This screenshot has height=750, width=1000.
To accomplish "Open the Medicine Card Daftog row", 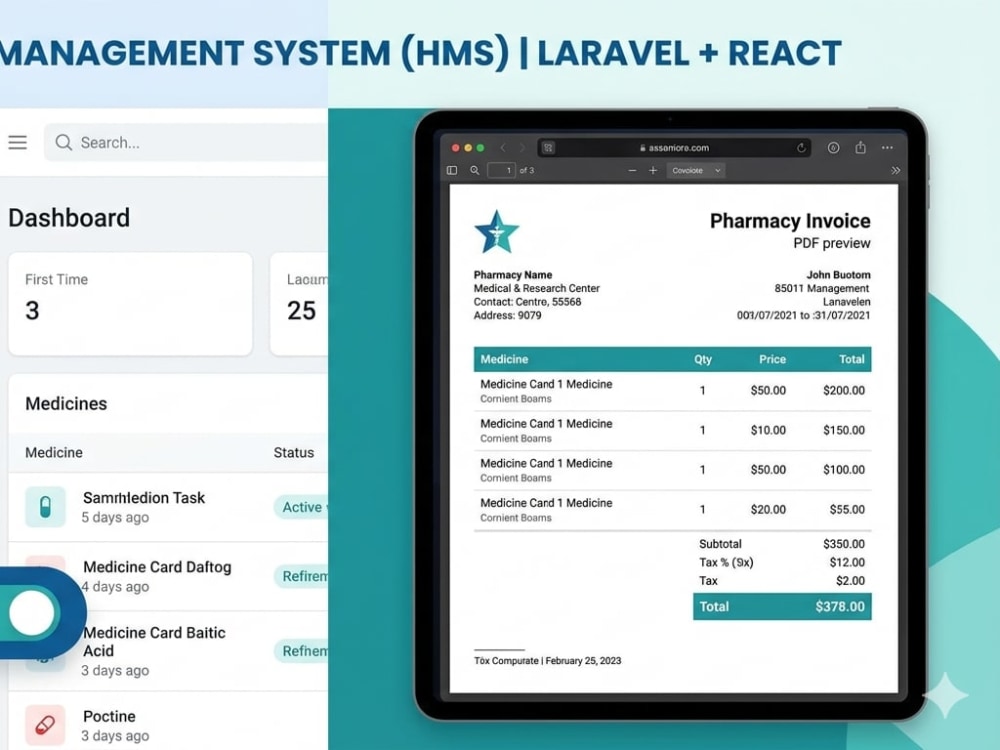I will [x=168, y=577].
